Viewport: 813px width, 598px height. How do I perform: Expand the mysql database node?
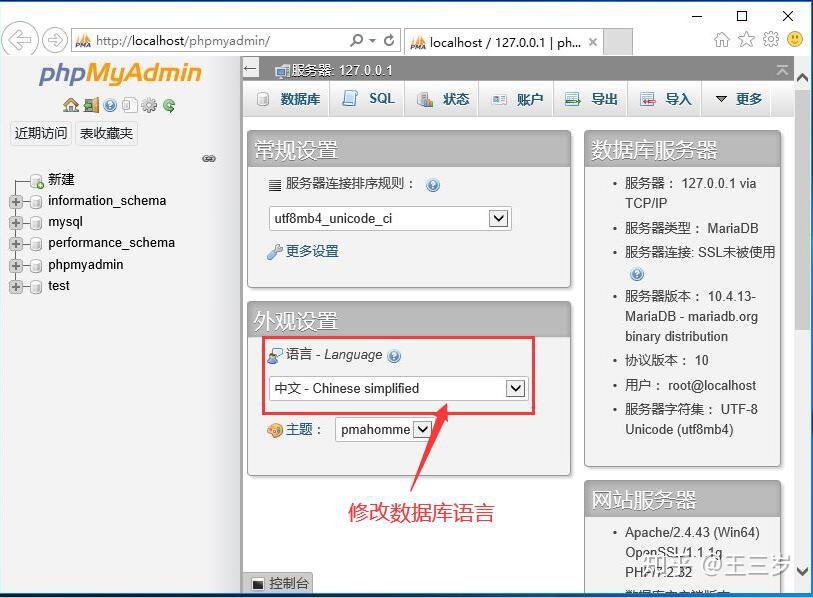[16, 223]
